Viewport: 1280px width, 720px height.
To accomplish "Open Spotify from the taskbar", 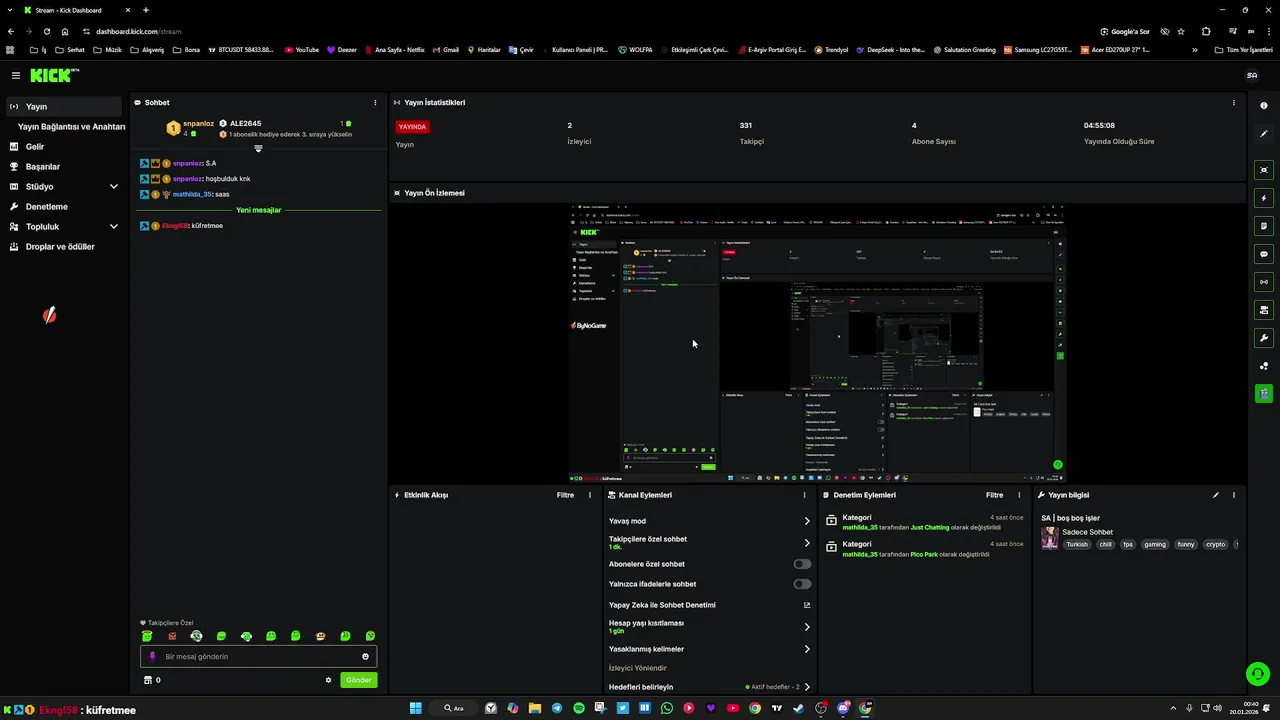I will [579, 708].
